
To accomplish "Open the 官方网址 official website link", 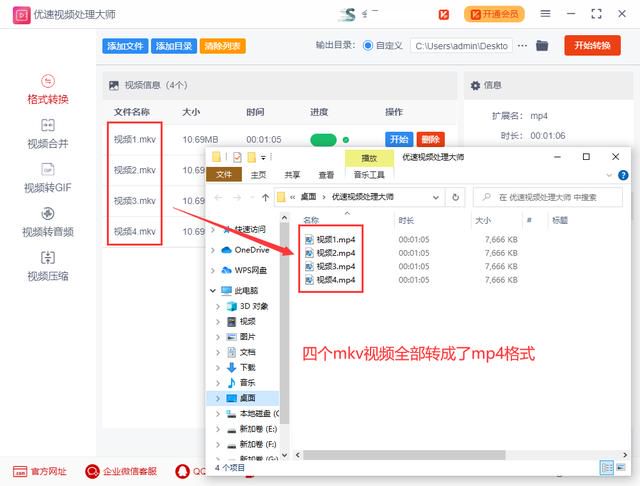I will 40,471.
